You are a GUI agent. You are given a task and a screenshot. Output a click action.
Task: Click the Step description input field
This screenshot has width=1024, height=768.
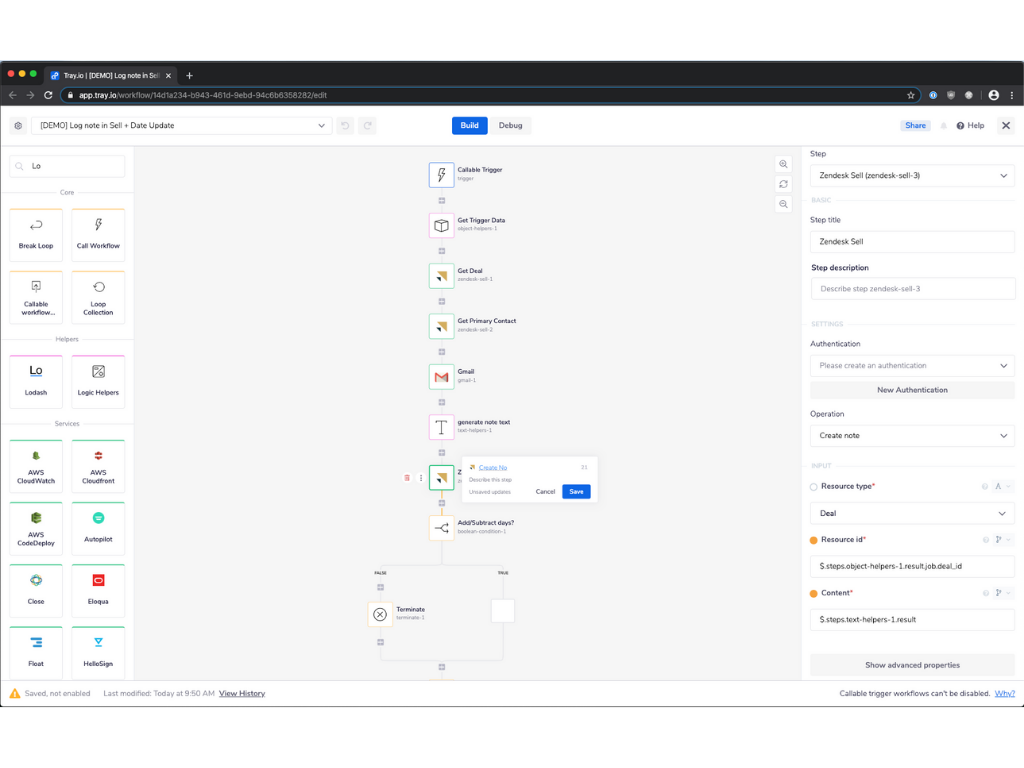pyautogui.click(x=911, y=289)
